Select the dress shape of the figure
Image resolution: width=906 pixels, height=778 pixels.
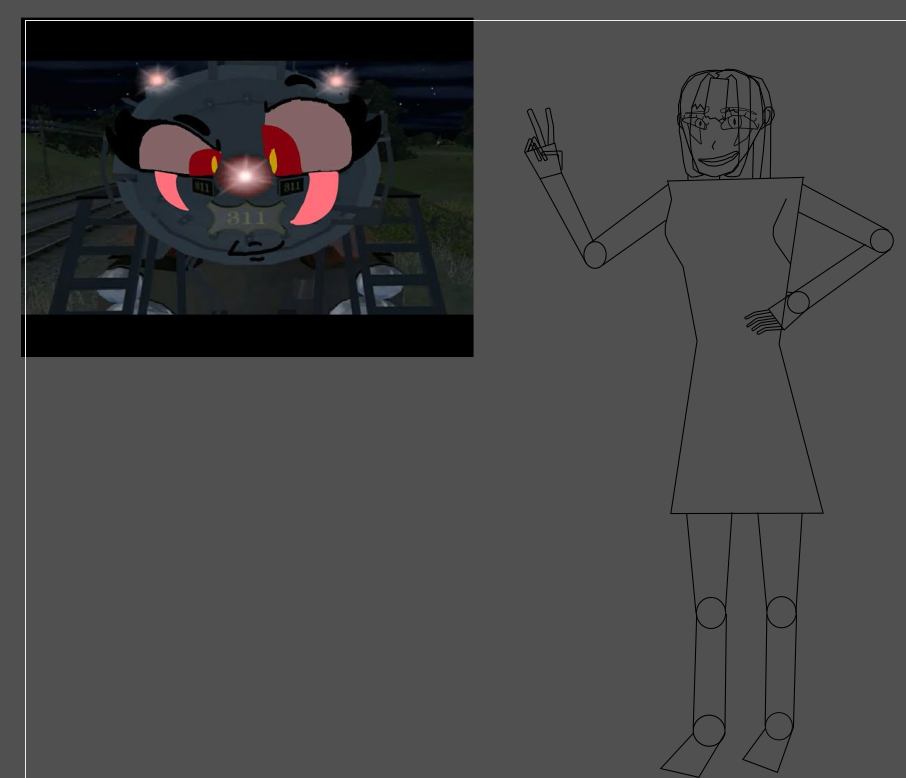point(744,346)
